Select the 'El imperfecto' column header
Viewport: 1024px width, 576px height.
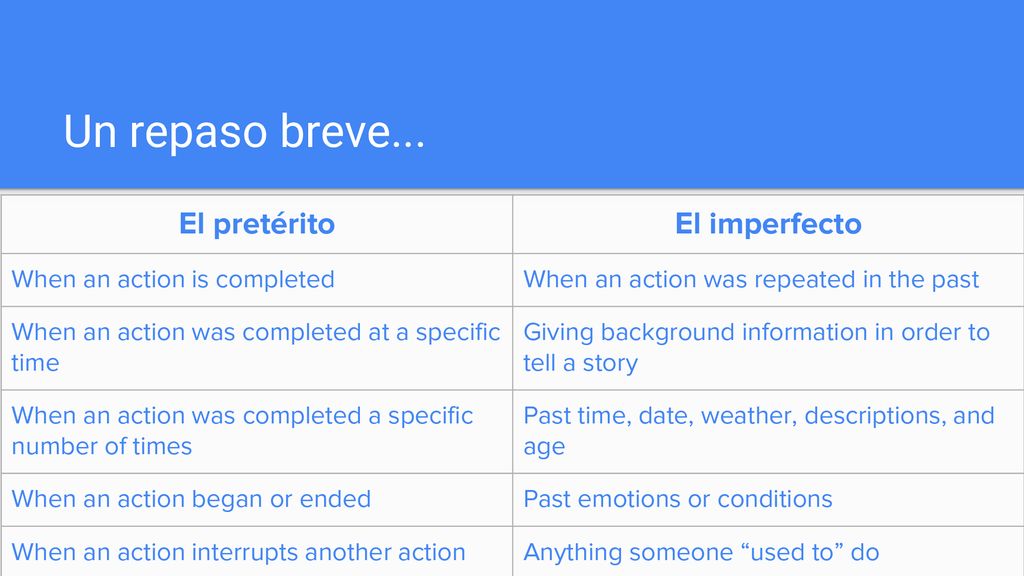coord(768,224)
